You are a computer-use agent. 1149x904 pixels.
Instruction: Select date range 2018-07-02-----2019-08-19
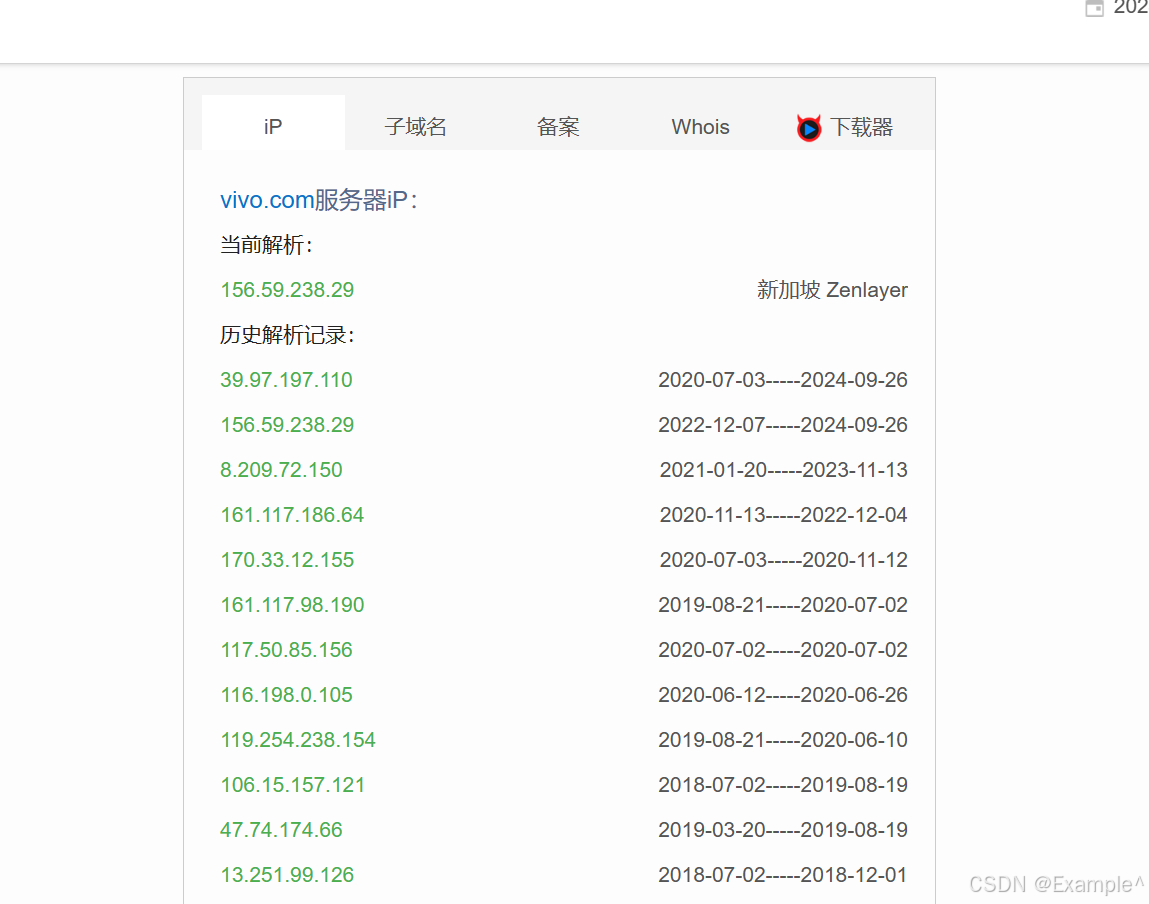click(x=783, y=785)
